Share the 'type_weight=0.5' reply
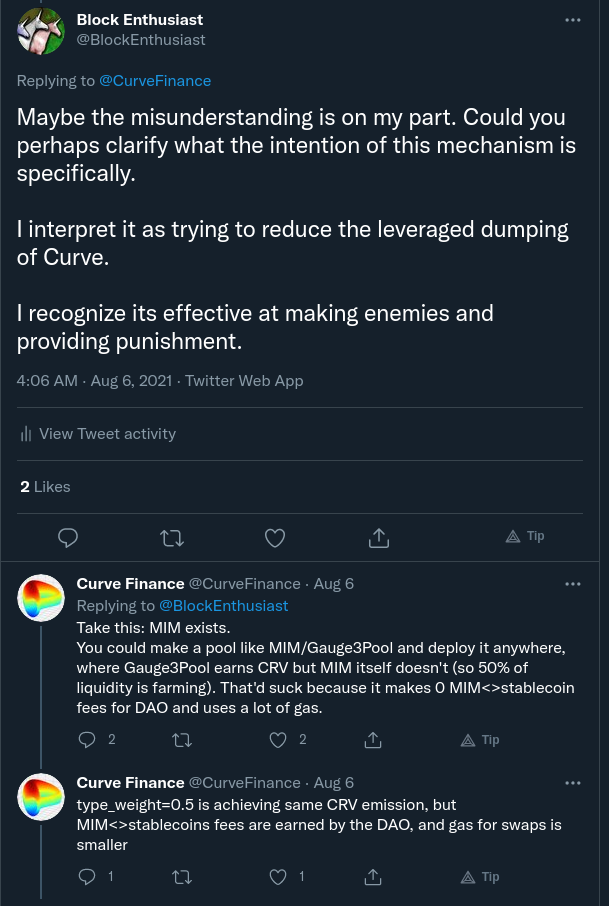Screen dimensions: 609x906 point(373,876)
